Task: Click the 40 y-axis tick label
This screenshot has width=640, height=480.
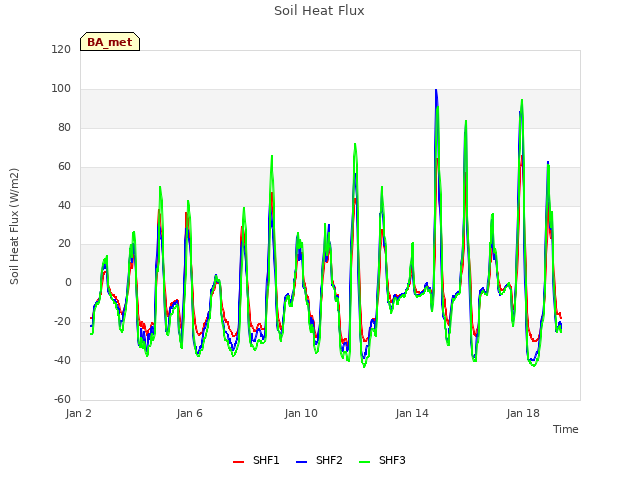Action: [64, 206]
